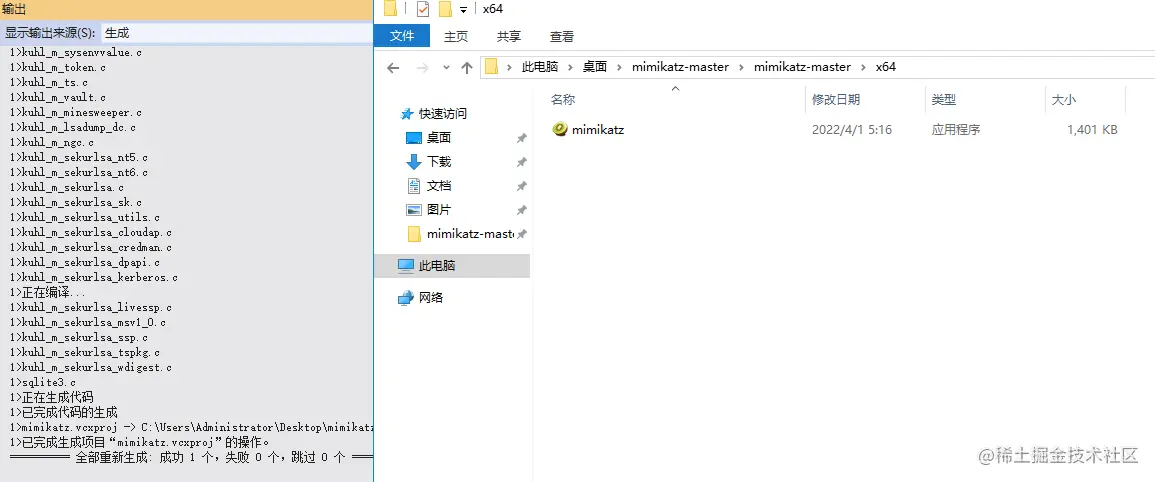
Task: Open mimikatz-master pinned folder in sidebar
Action: pos(470,234)
